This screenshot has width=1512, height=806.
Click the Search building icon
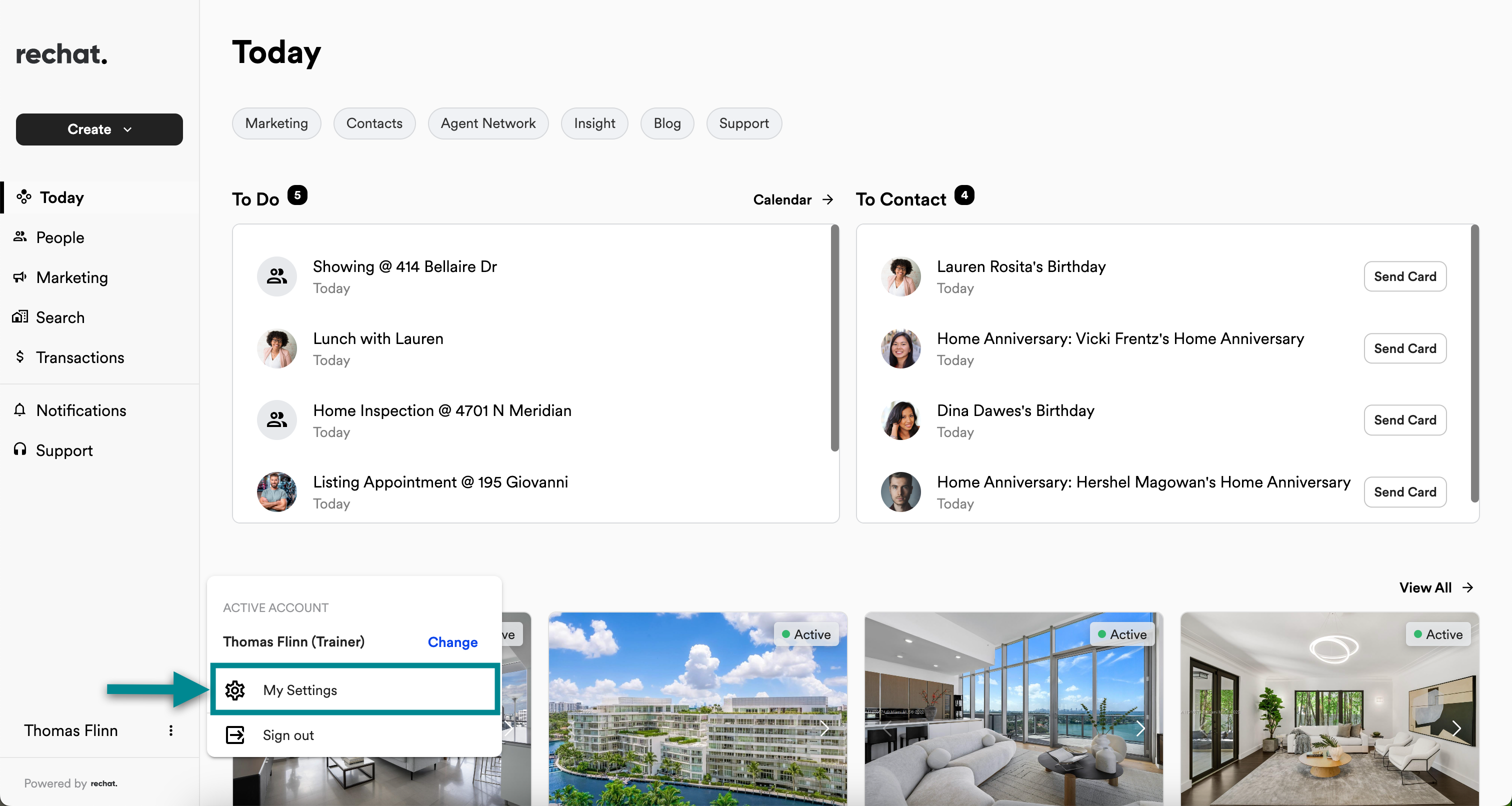(20, 317)
